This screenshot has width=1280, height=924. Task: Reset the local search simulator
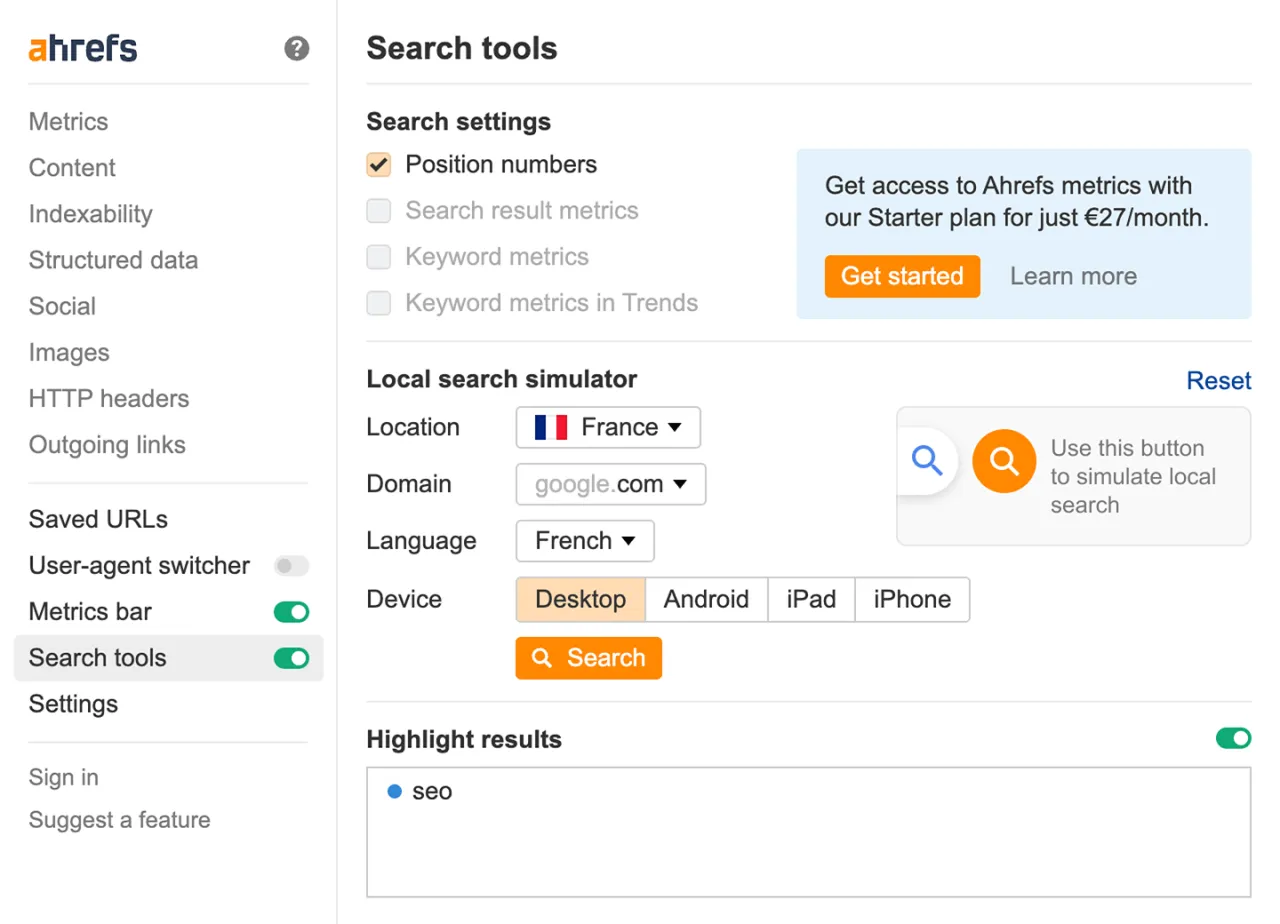(1218, 381)
